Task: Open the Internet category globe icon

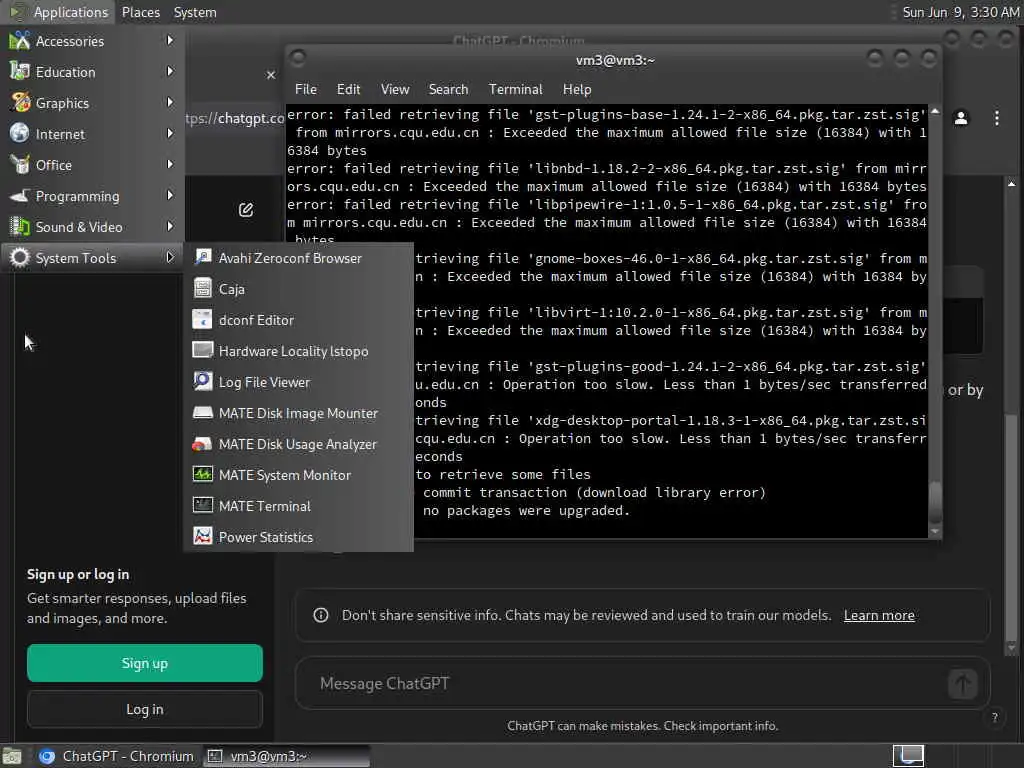Action: [20, 134]
